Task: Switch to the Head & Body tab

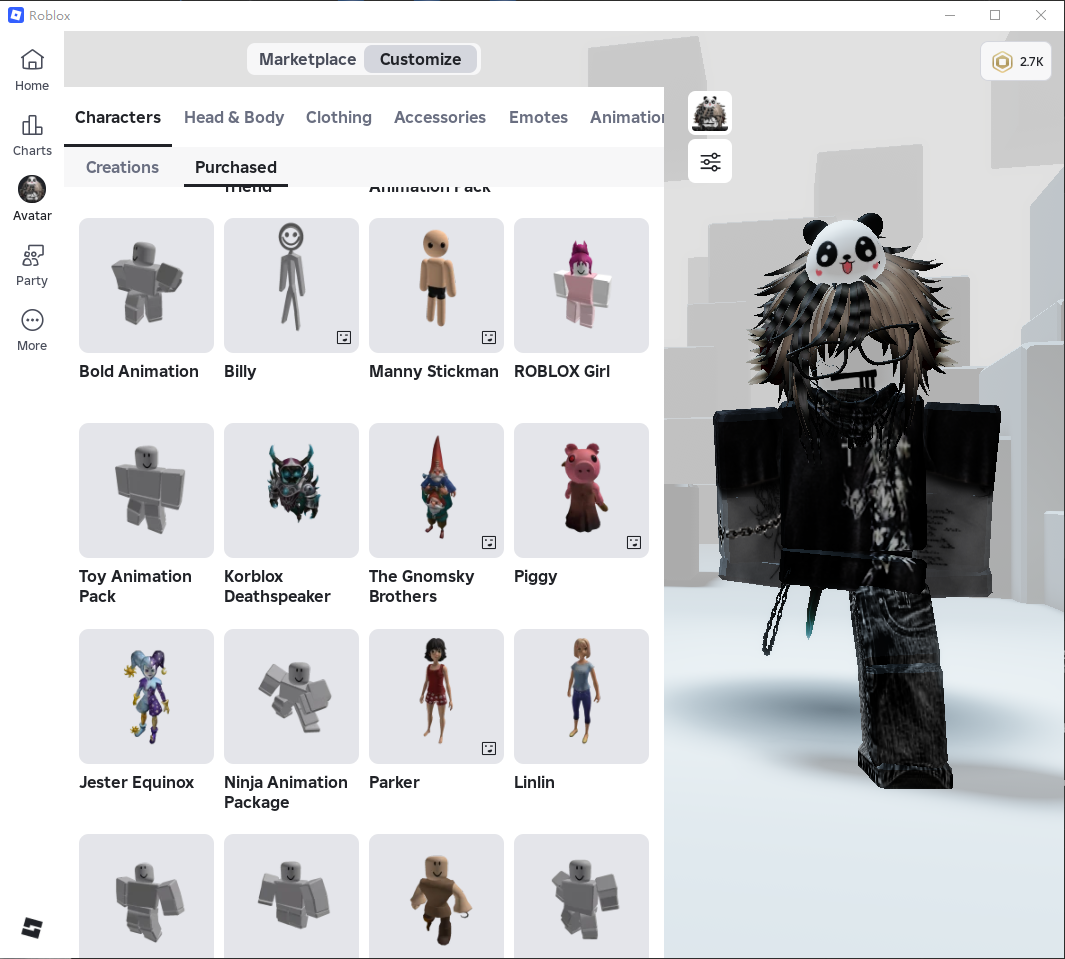Action: click(x=234, y=117)
